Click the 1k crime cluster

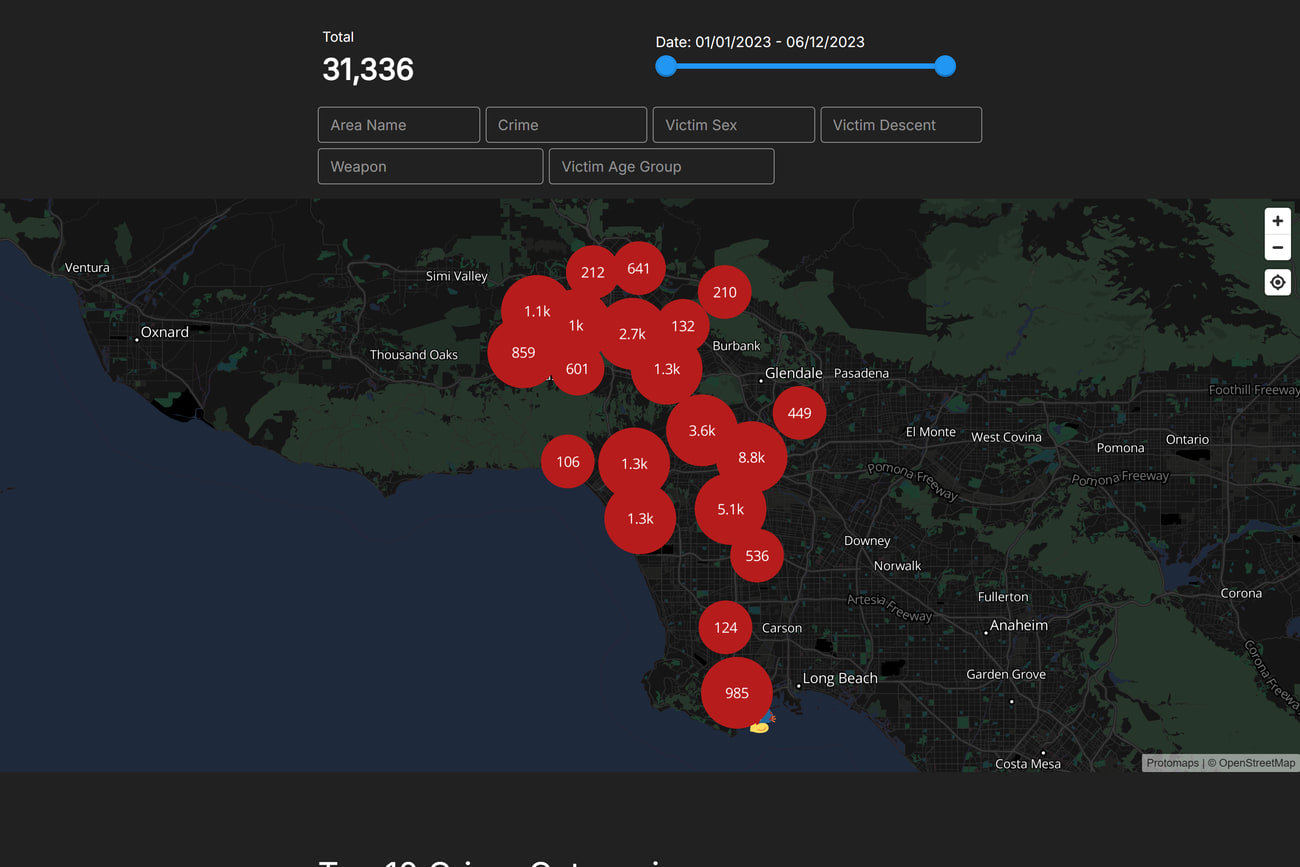click(x=576, y=326)
